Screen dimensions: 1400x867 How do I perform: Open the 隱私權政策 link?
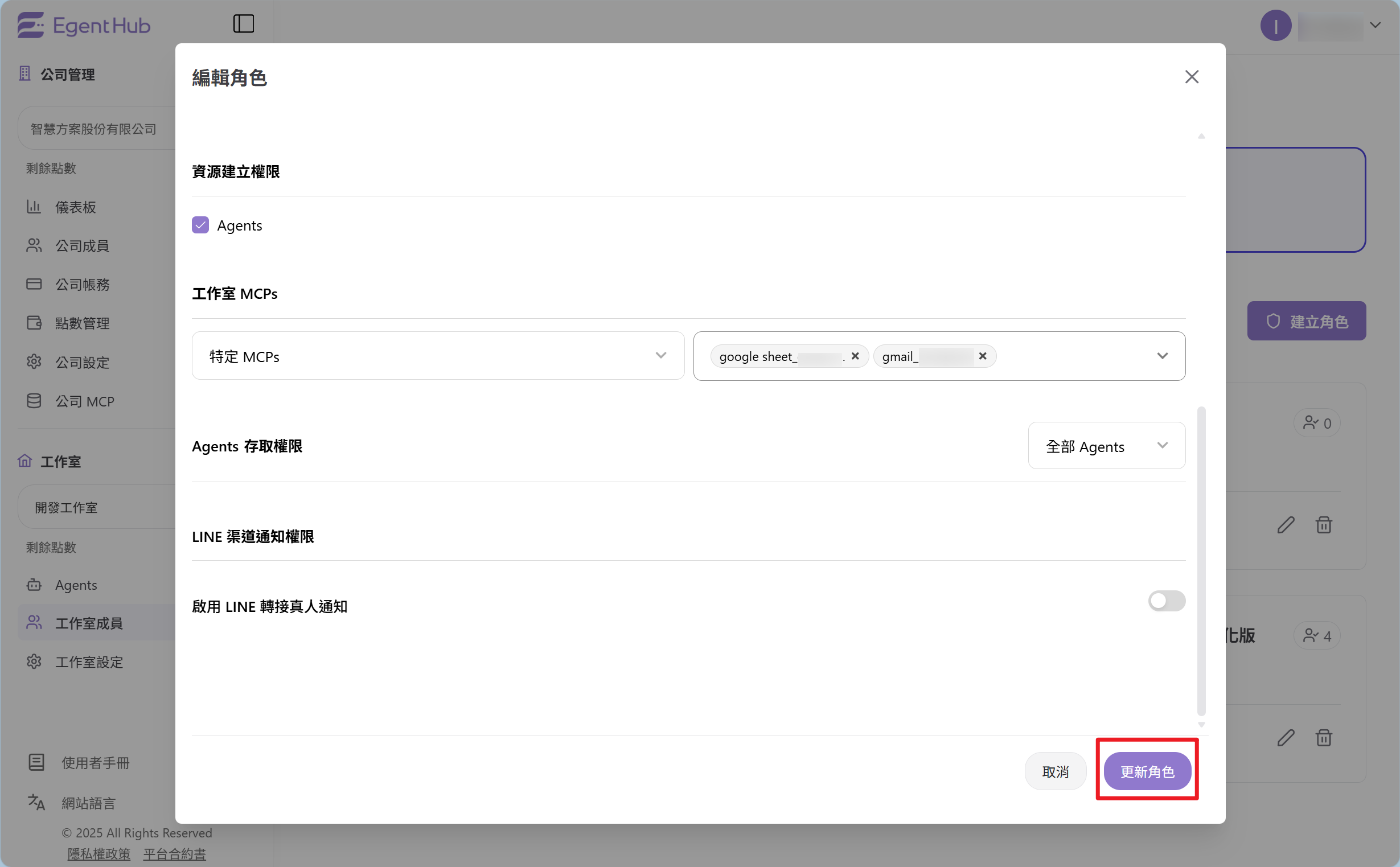pyautogui.click(x=98, y=854)
